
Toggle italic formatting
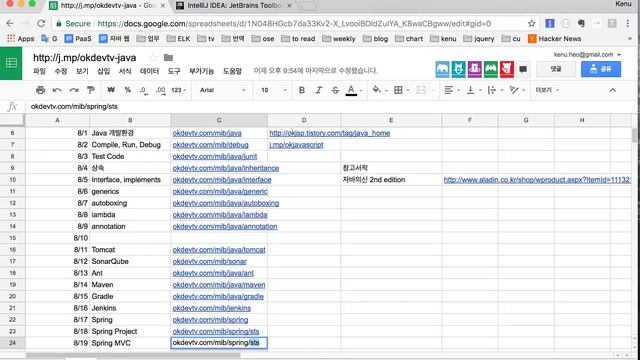coord(318,90)
